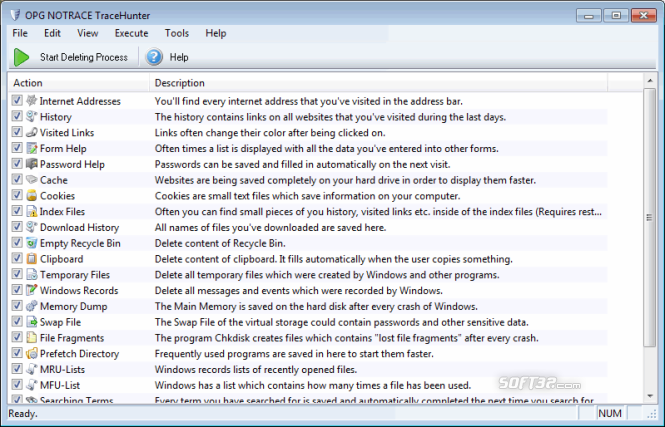This screenshot has width=665, height=427.
Task: Select the File Fragments row text
Action: 72,338
